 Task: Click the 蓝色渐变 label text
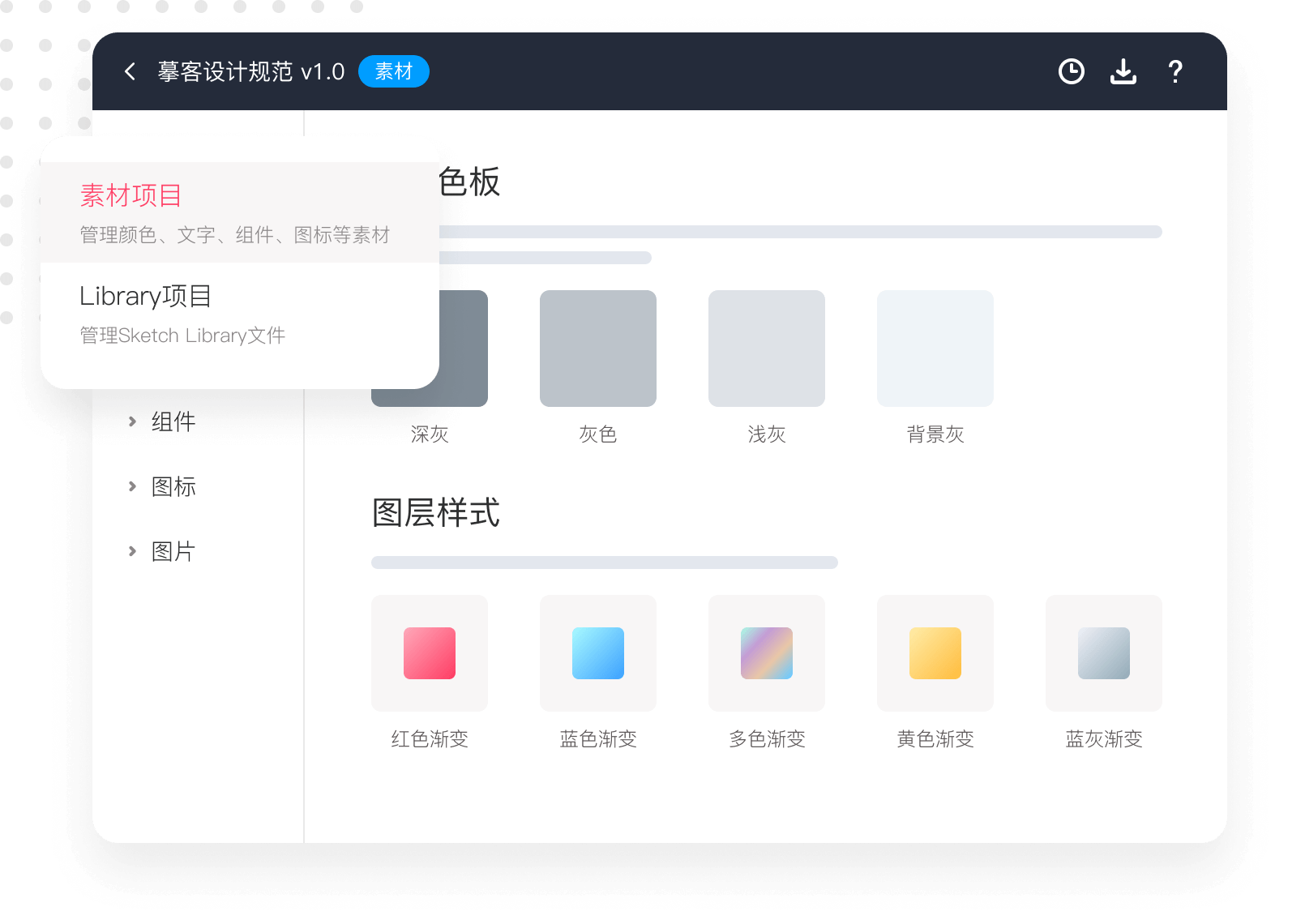(598, 739)
